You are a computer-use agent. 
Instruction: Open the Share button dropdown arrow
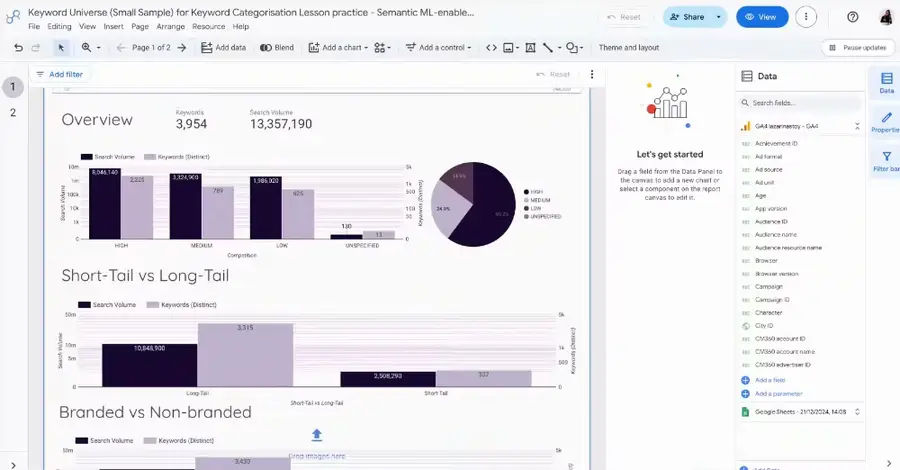(x=718, y=17)
